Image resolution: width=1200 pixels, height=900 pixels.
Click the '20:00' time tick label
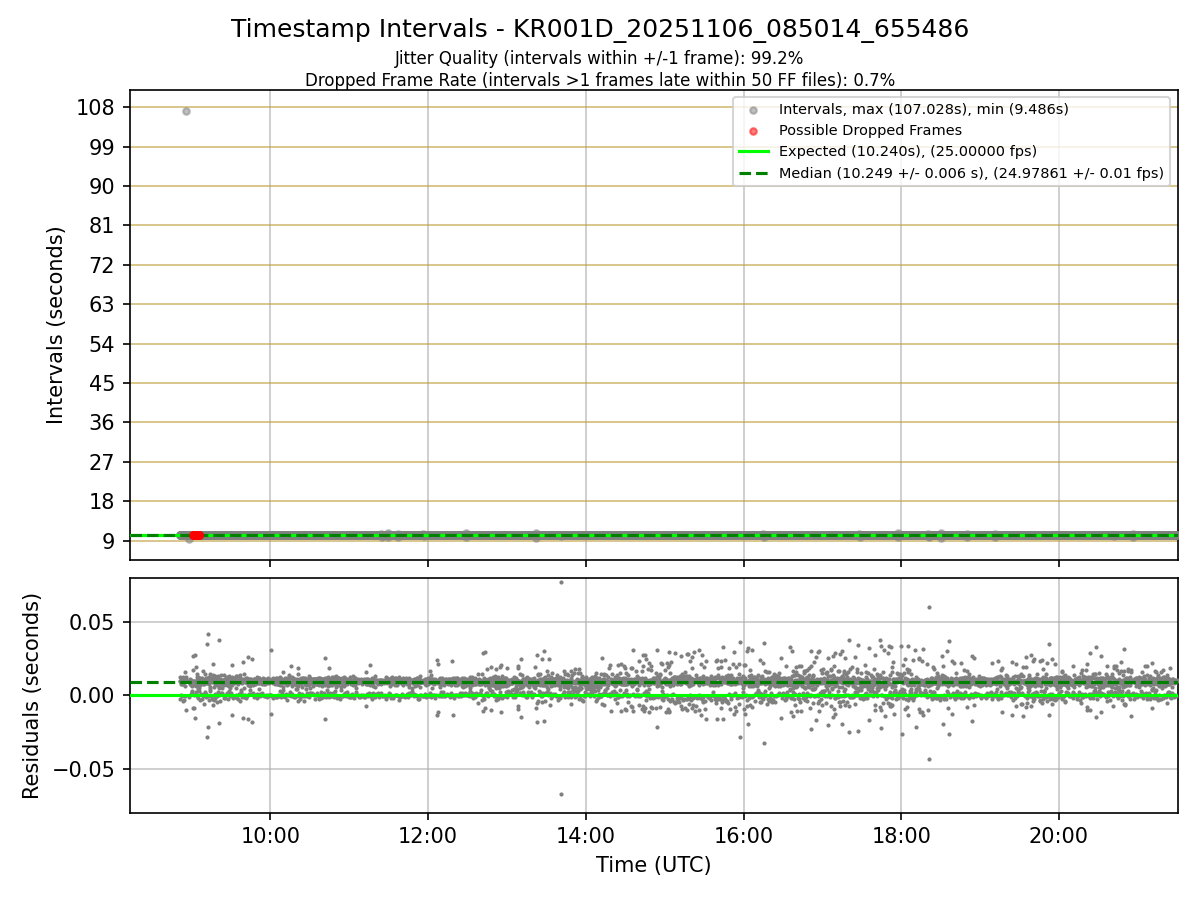[x=1060, y=836]
